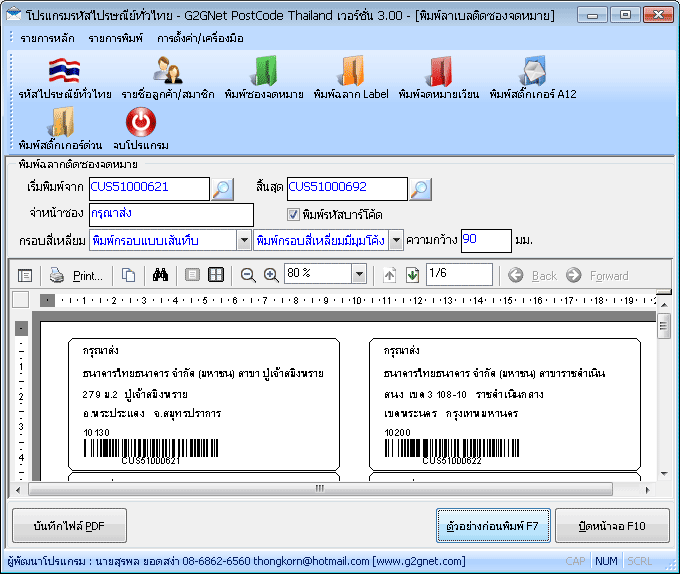Viewport: 680px width, 574px height.
Task: Select single page view icon
Action: (x=192, y=275)
